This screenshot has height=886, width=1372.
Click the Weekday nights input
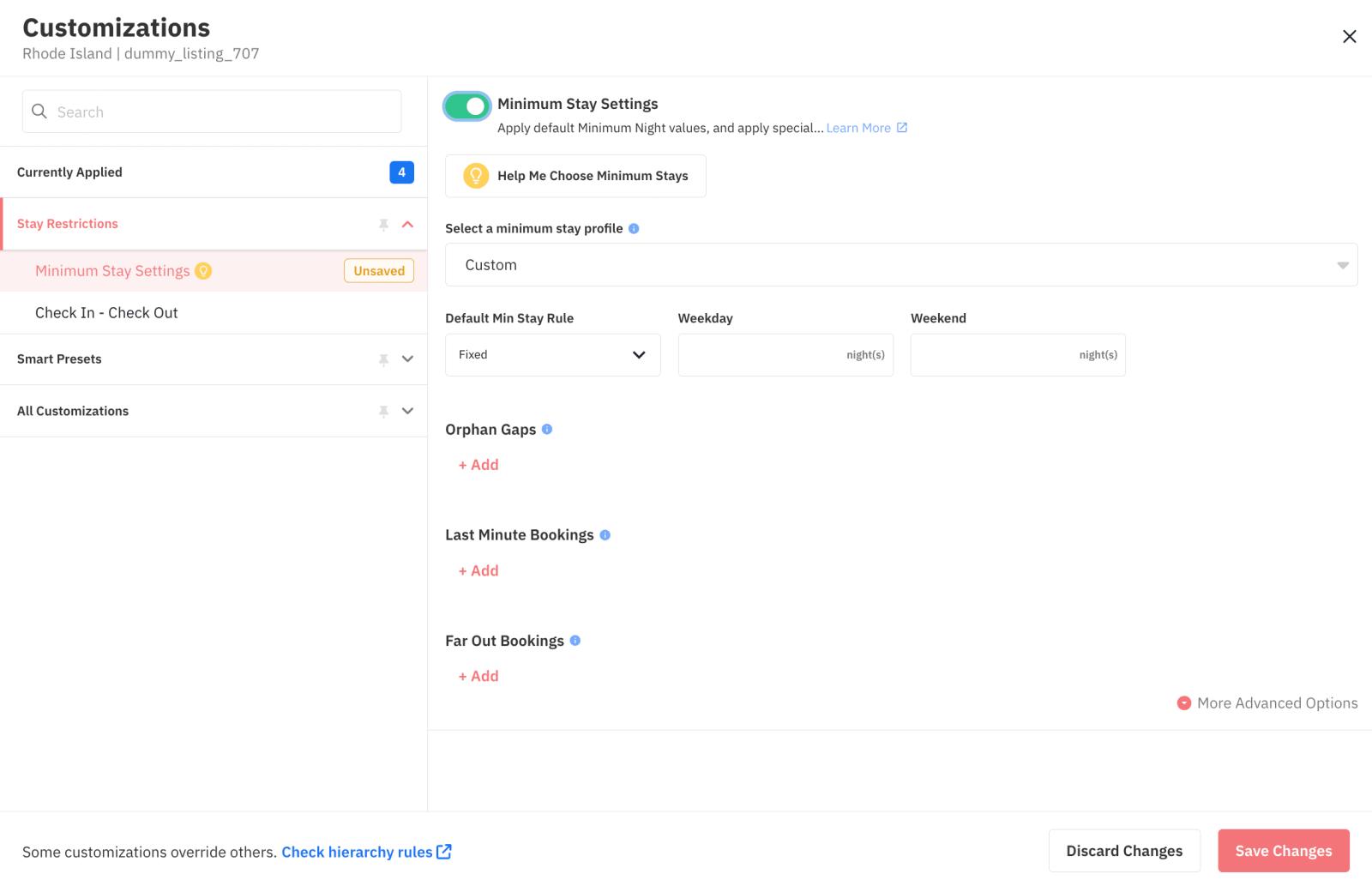coord(785,355)
